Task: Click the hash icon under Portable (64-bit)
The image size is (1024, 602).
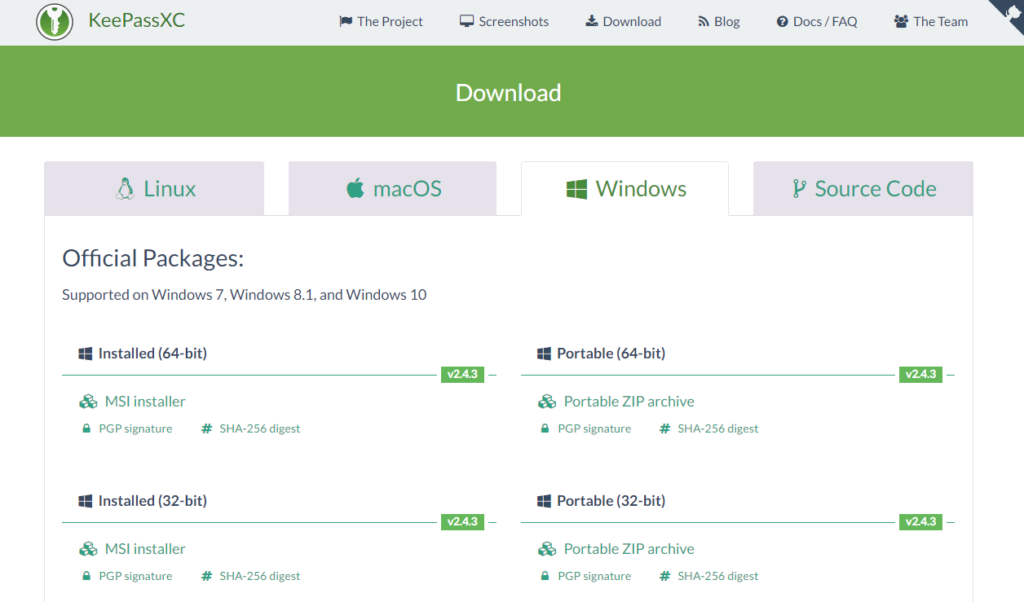Action: [x=665, y=429]
